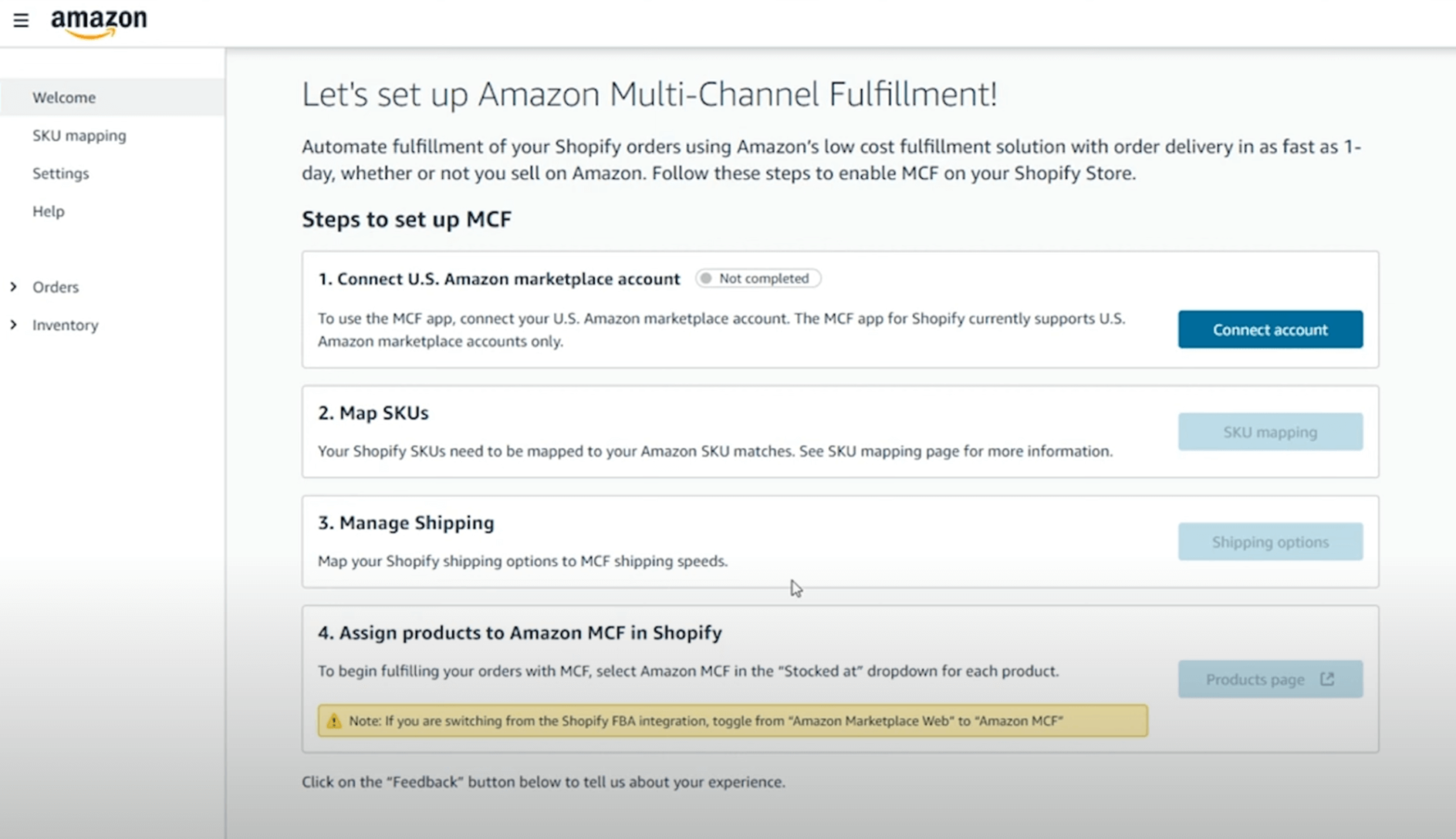The width and height of the screenshot is (1456, 839).
Task: Collapse the left navigation sidebar
Action: pyautogui.click(x=20, y=20)
